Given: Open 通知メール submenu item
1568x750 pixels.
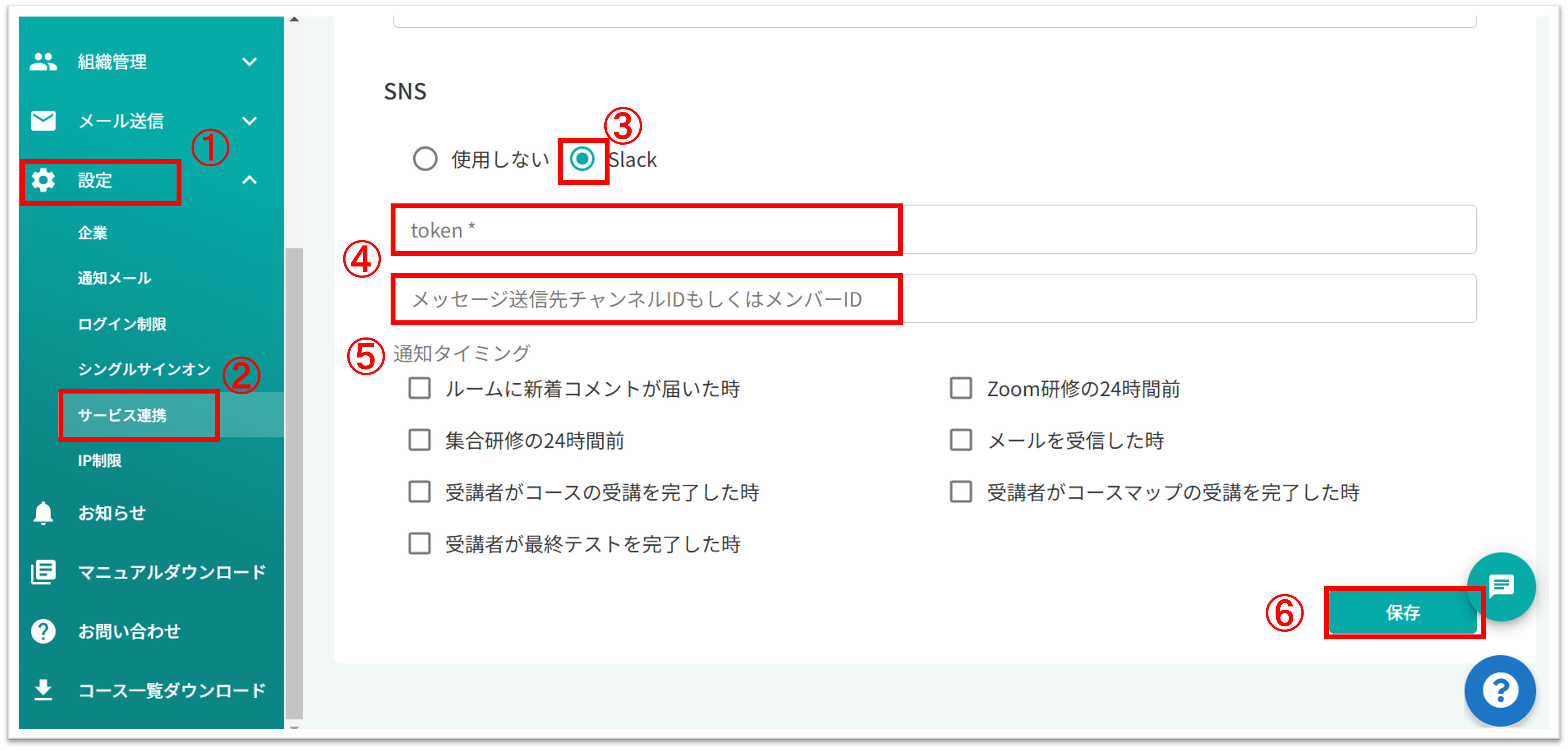Looking at the screenshot, I should [x=115, y=278].
